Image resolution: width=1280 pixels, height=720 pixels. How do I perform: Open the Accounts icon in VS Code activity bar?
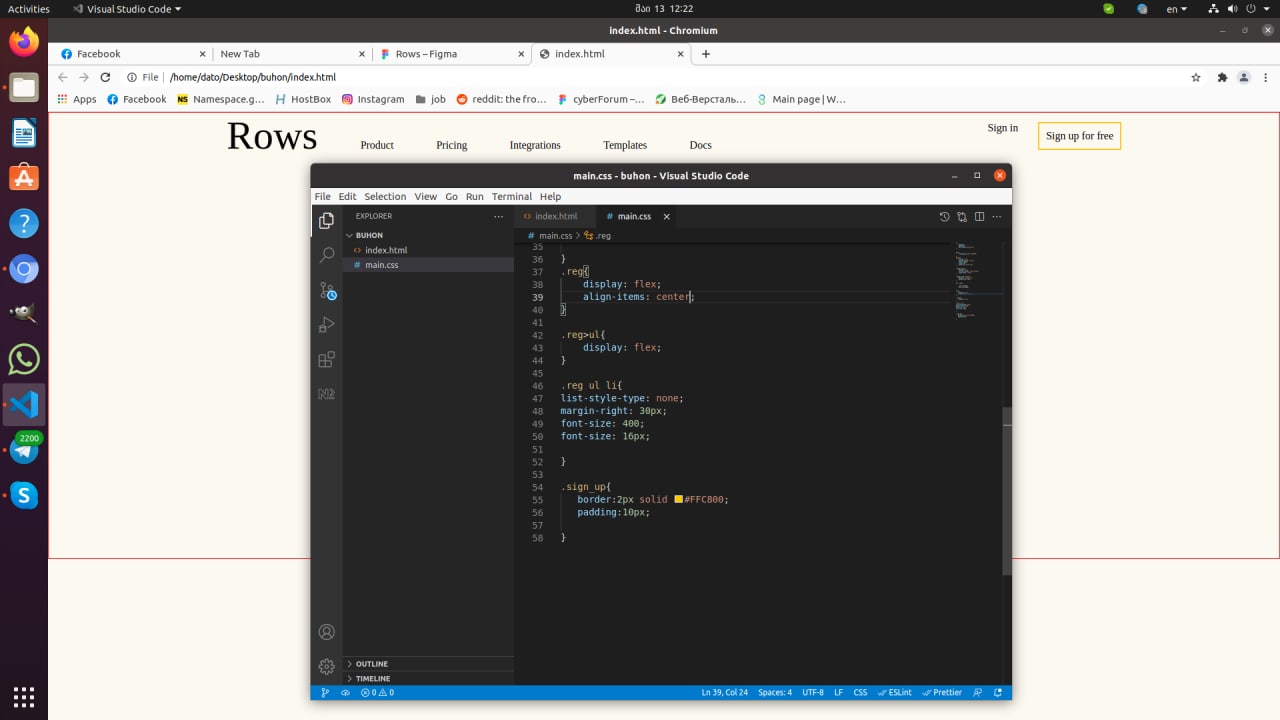pyautogui.click(x=326, y=632)
